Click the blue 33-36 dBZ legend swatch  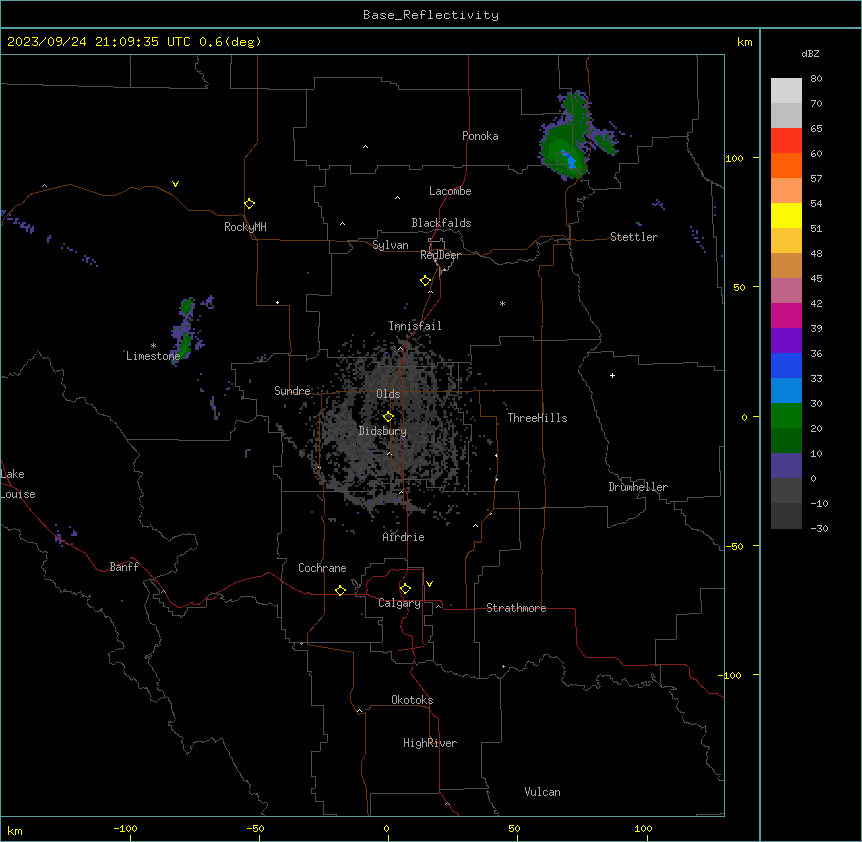coord(786,365)
